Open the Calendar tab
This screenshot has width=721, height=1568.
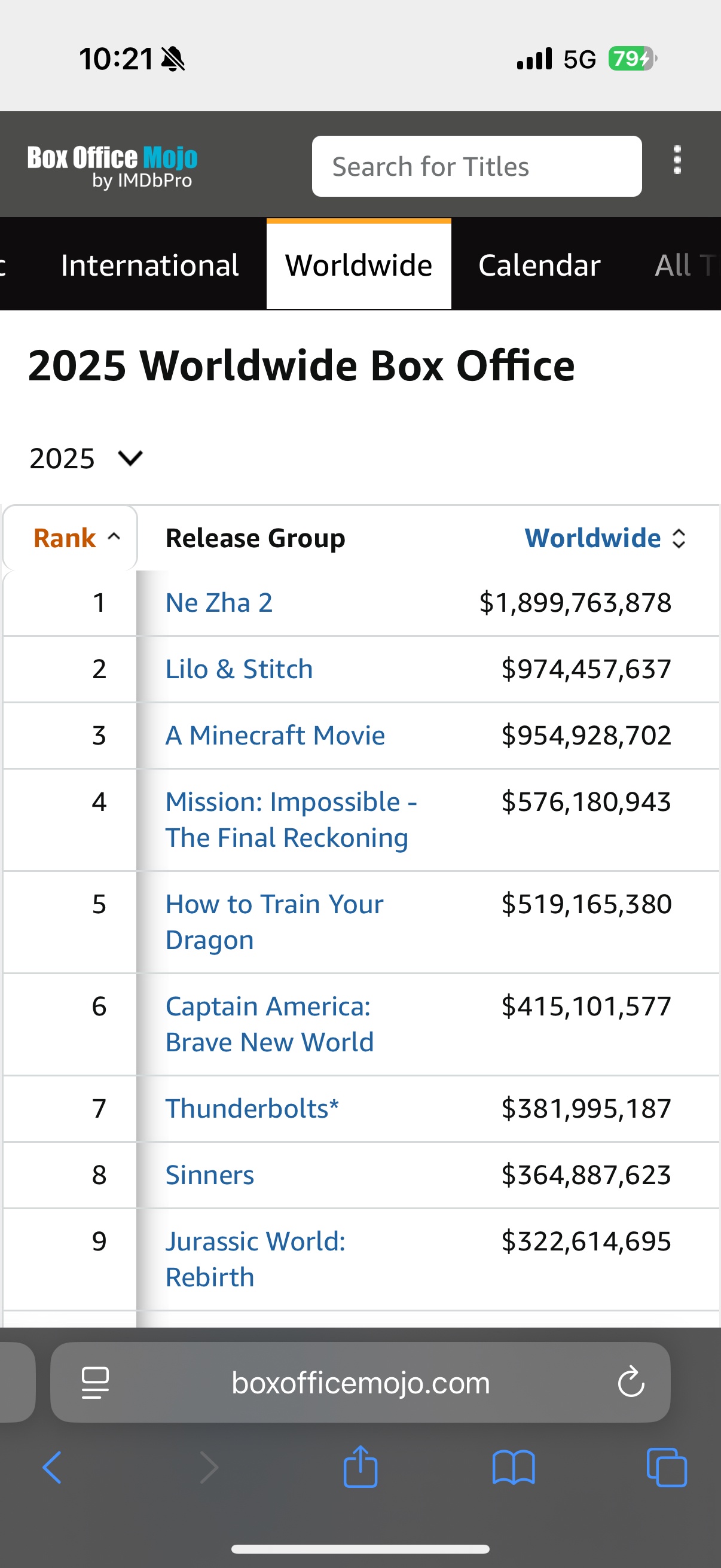[540, 266]
